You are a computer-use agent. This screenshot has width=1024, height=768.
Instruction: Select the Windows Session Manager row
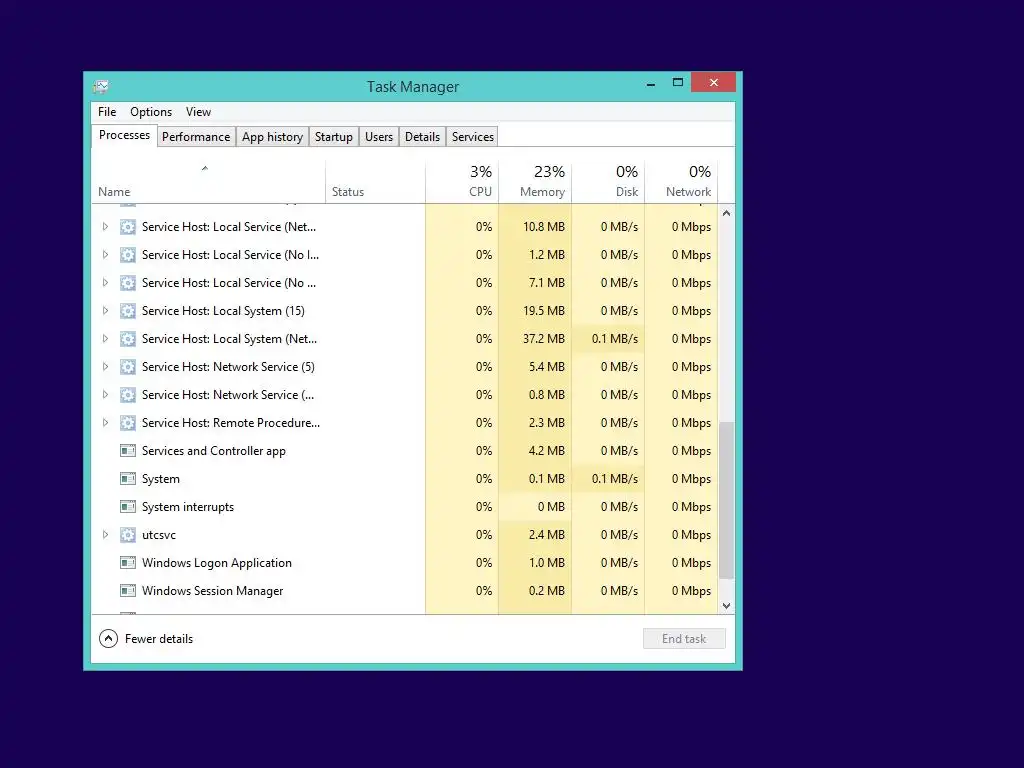(405, 591)
